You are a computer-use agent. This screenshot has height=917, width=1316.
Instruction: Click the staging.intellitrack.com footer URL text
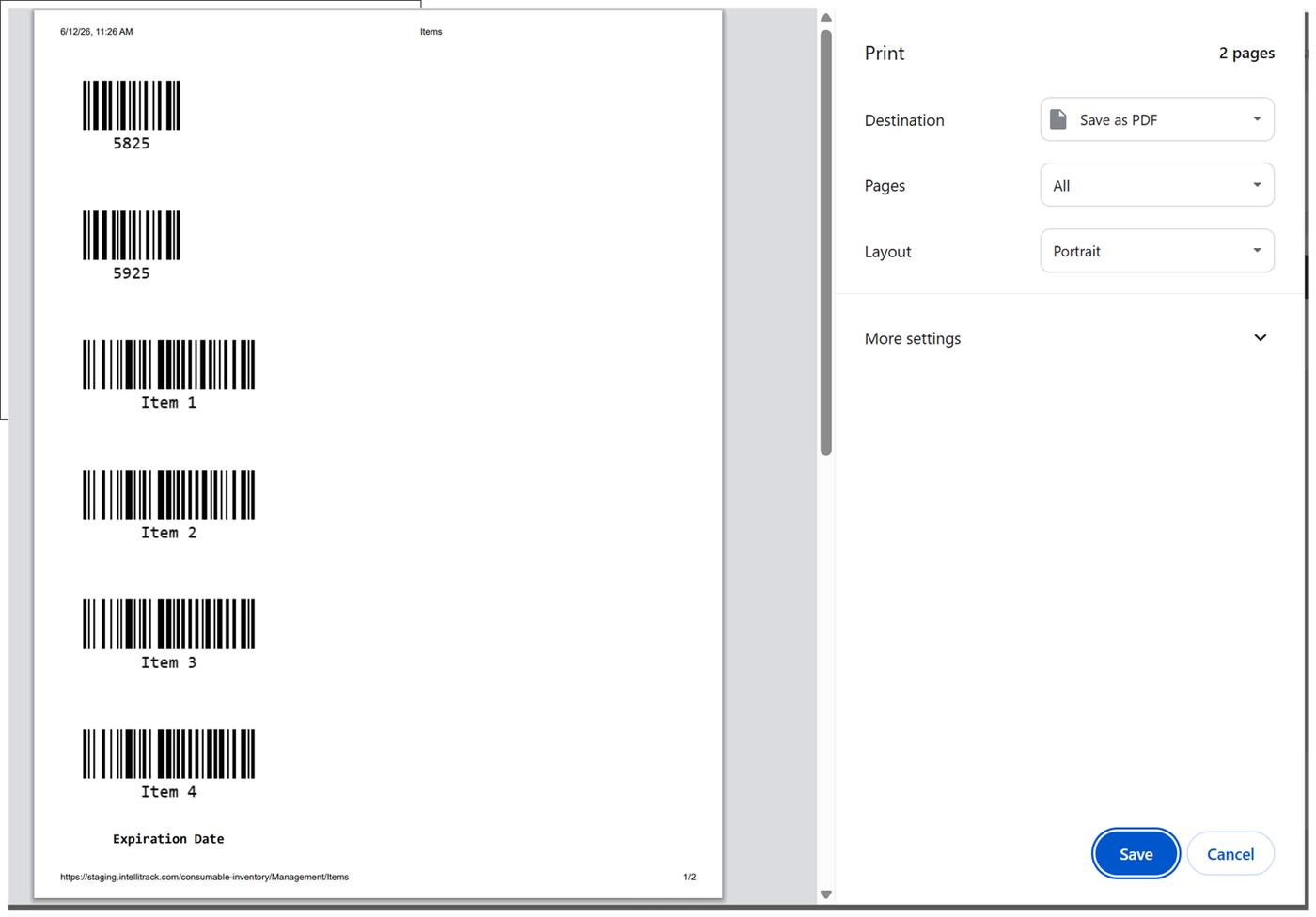point(204,877)
